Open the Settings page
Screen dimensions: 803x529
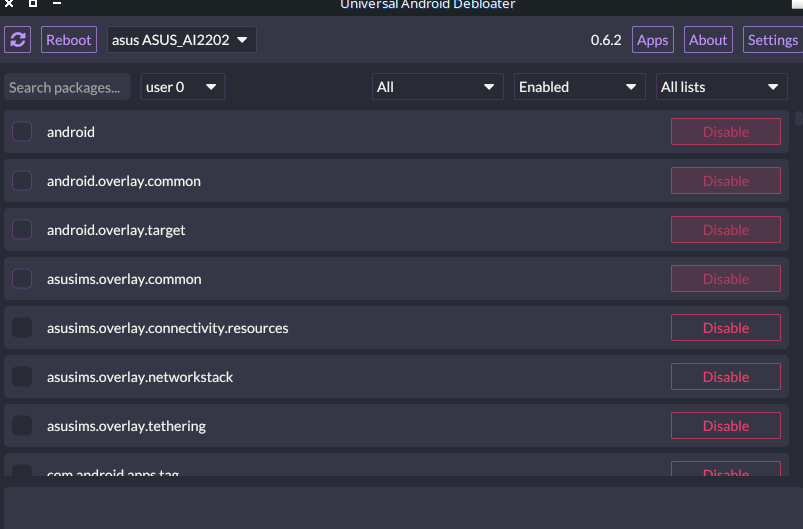point(772,40)
